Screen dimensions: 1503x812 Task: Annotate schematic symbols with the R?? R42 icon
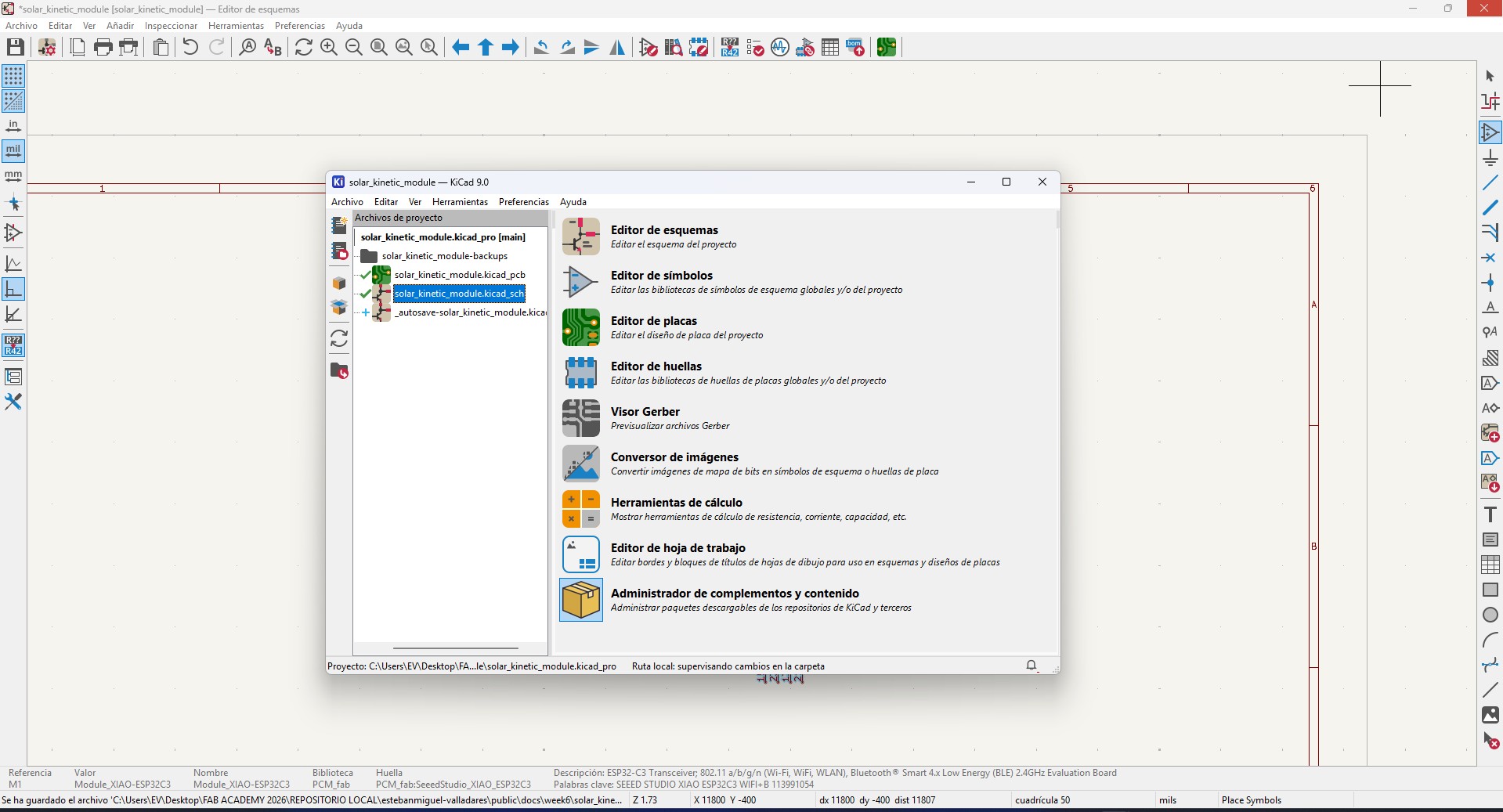pos(730,47)
